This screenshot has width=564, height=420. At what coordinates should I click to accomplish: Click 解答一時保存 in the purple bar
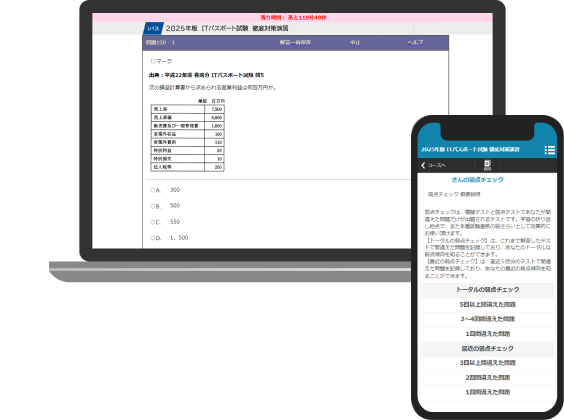(x=295, y=42)
